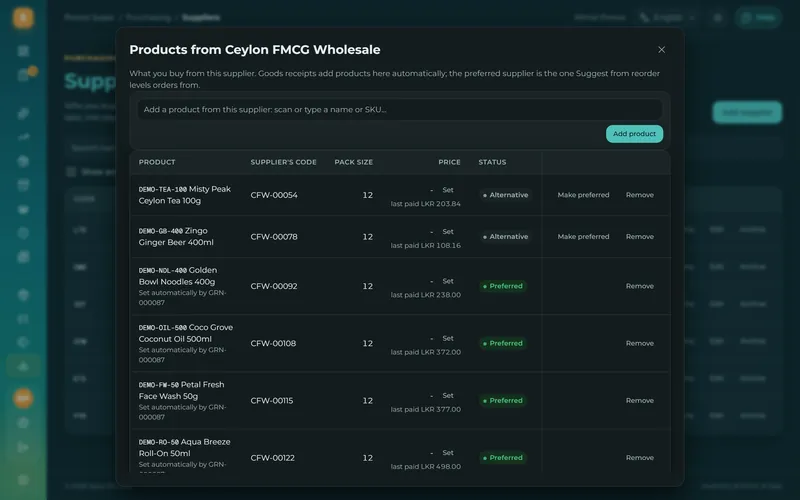The height and width of the screenshot is (500, 800).
Task: Set price for Golden Bowl Noodles 400g
Action: coord(447,281)
